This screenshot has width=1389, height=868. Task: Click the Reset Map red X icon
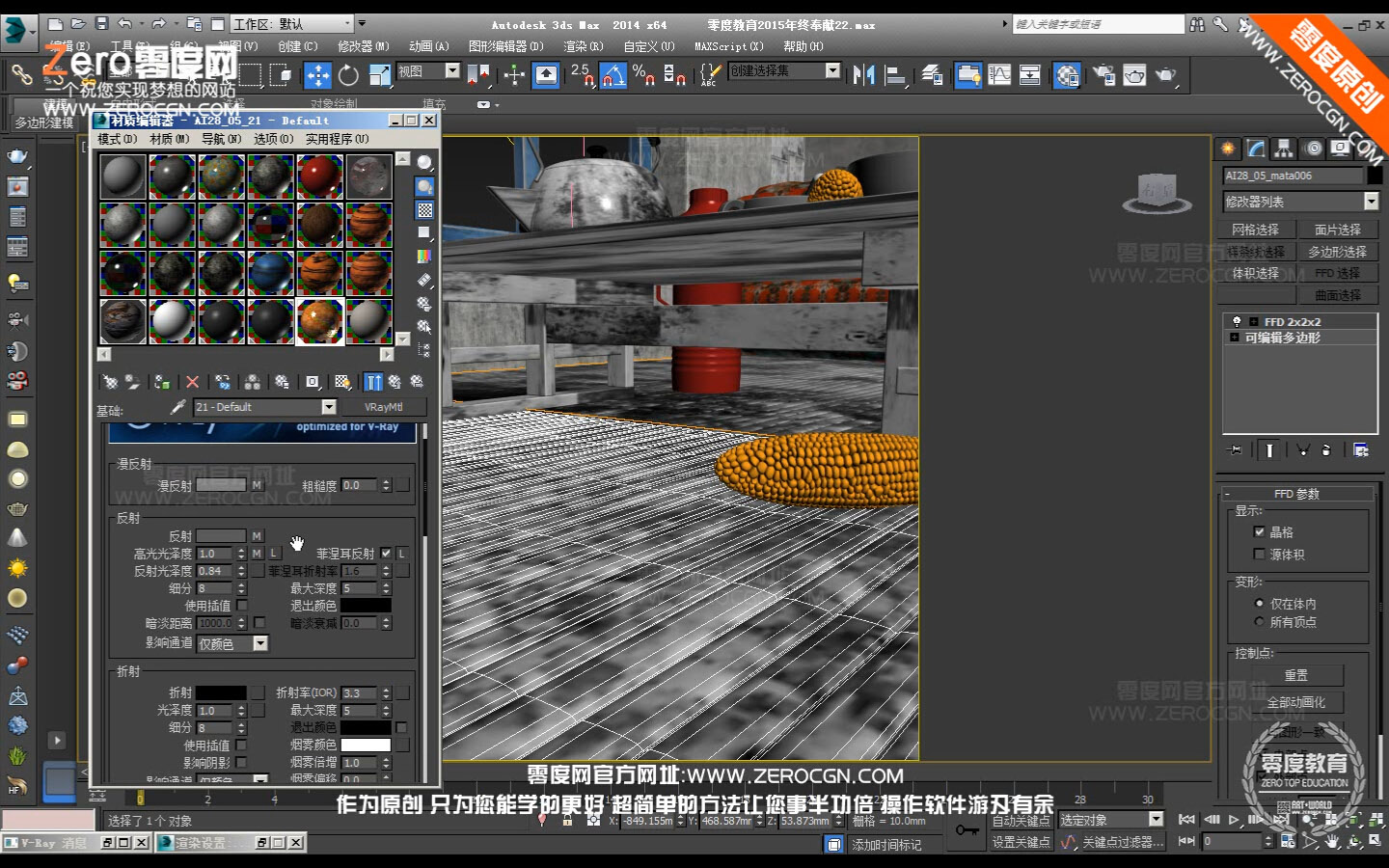point(192,383)
